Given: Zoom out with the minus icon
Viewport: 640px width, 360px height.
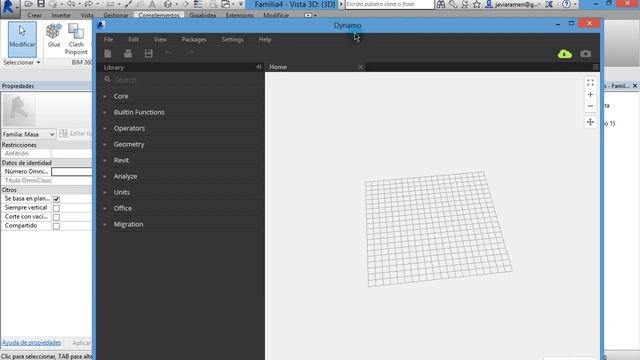Looking at the screenshot, I should point(590,106).
